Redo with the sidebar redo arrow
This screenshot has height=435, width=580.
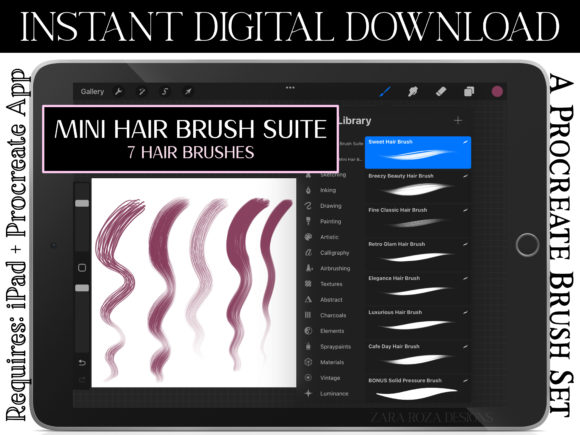82,379
